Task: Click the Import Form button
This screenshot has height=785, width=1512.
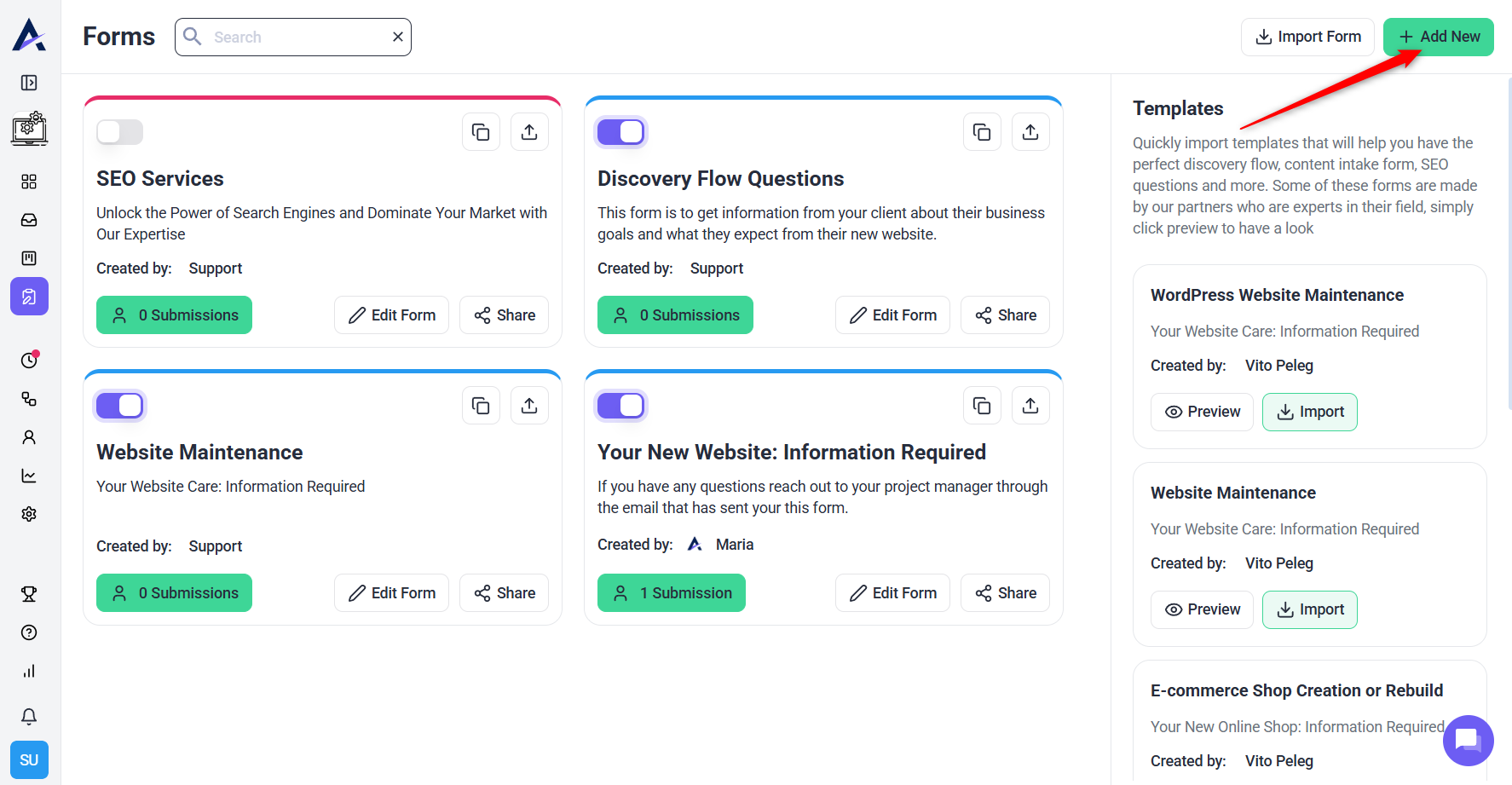Action: pyautogui.click(x=1307, y=37)
